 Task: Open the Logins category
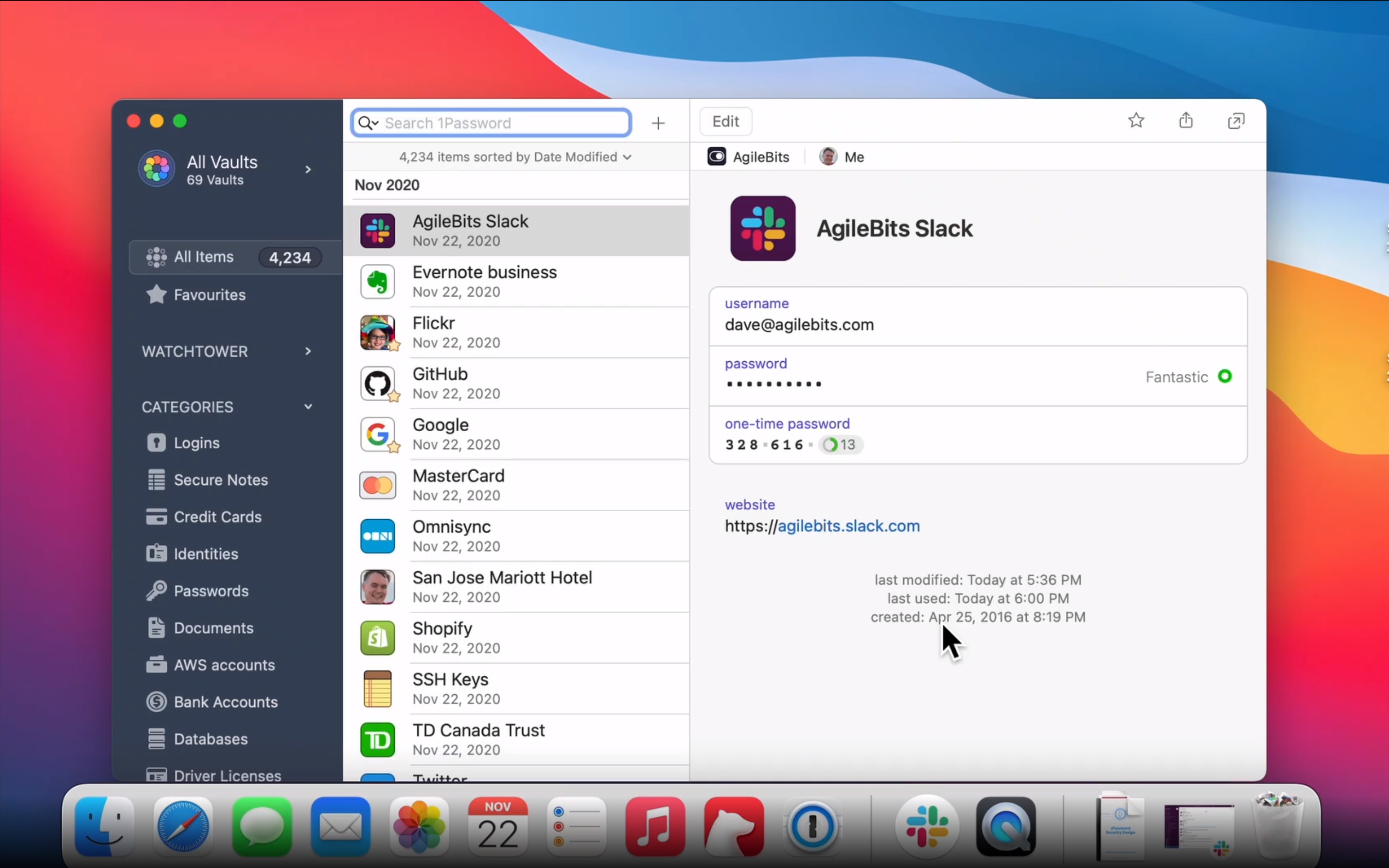pos(196,442)
